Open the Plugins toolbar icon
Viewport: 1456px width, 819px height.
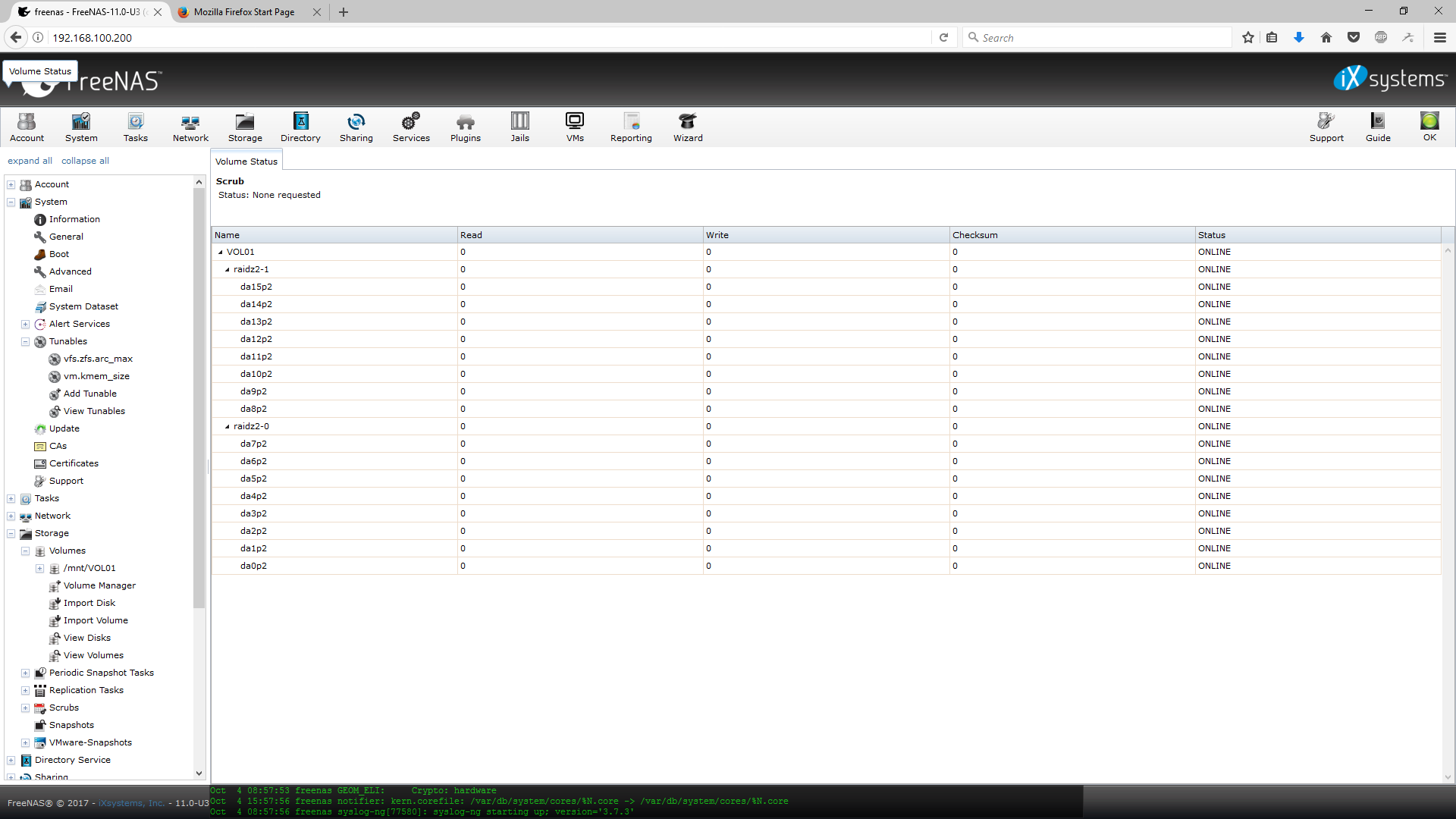click(466, 127)
